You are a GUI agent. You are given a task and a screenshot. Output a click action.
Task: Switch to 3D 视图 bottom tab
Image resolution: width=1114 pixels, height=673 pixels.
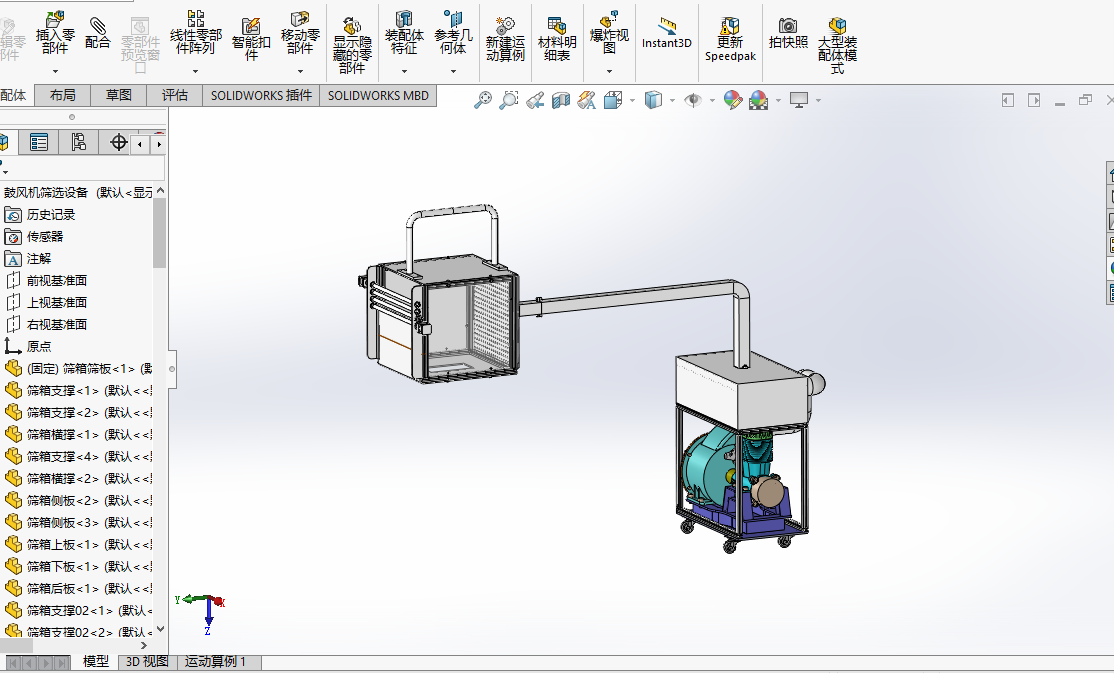(x=147, y=662)
